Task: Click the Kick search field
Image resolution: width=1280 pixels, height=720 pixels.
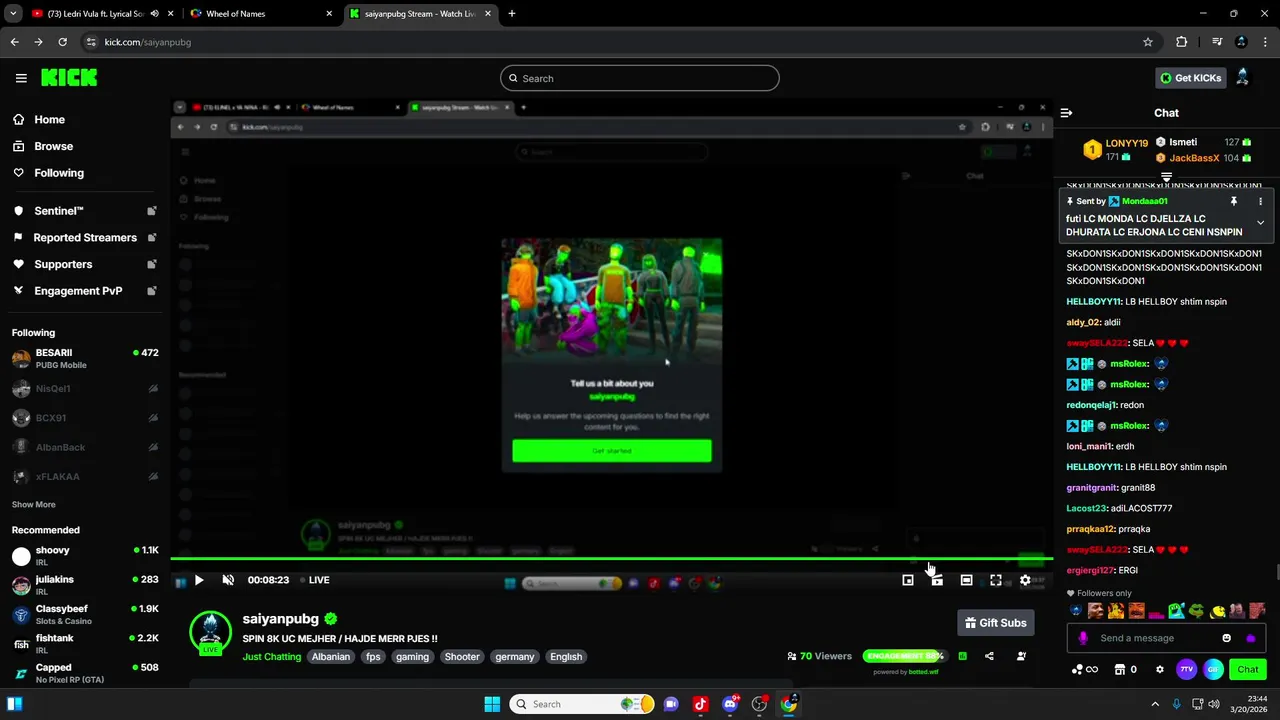Action: coord(640,78)
